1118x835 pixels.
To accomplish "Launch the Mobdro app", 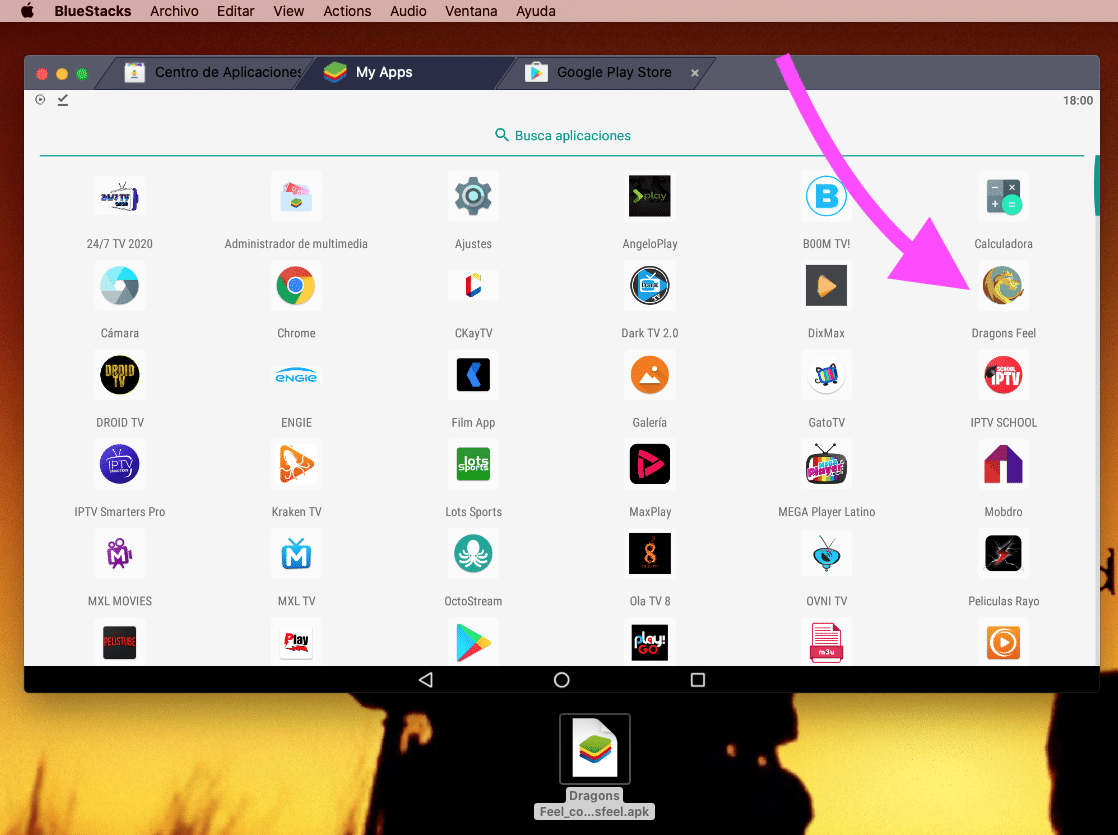I will [1002, 465].
